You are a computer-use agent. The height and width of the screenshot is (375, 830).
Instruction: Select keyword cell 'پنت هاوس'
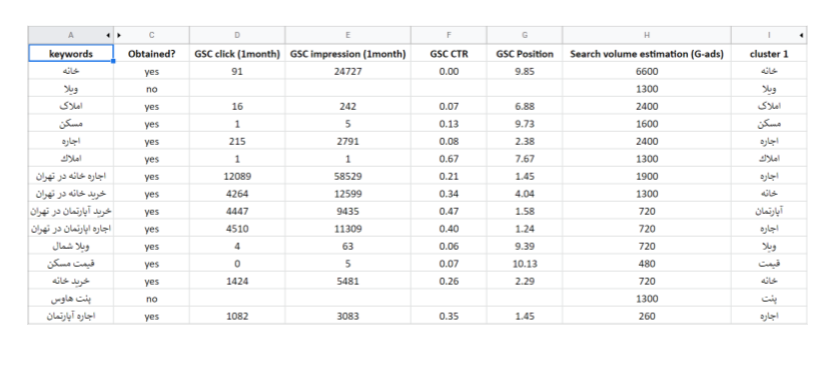[x=70, y=298]
